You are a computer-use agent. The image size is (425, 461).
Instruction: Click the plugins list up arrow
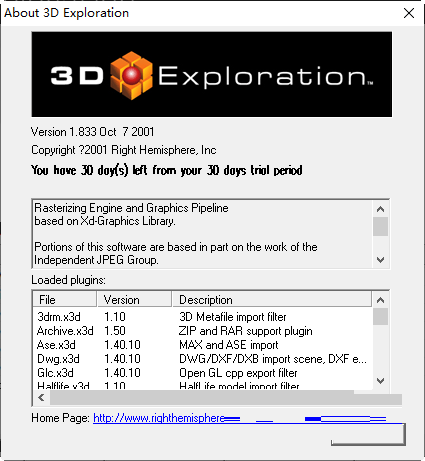coord(380,300)
